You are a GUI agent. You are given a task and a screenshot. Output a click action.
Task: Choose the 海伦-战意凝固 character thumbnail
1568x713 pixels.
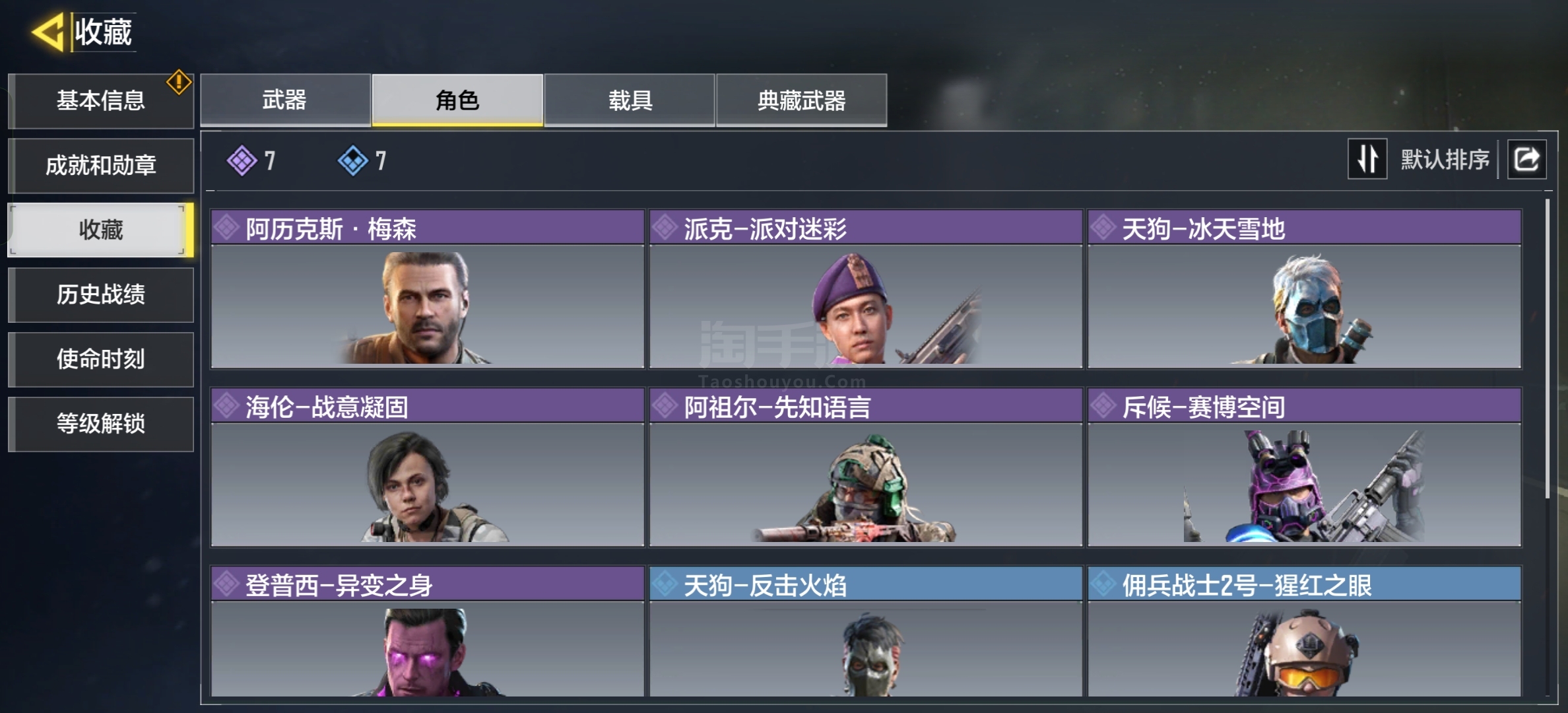[x=428, y=485]
